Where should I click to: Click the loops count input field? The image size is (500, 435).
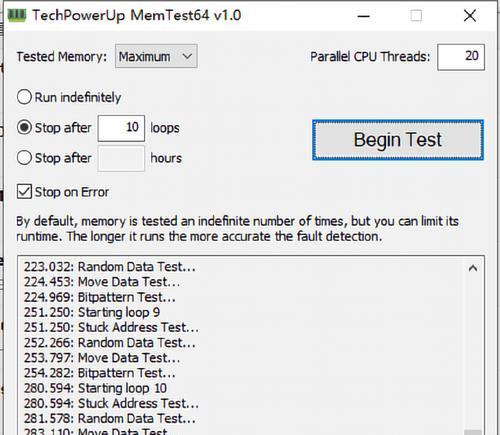121,128
